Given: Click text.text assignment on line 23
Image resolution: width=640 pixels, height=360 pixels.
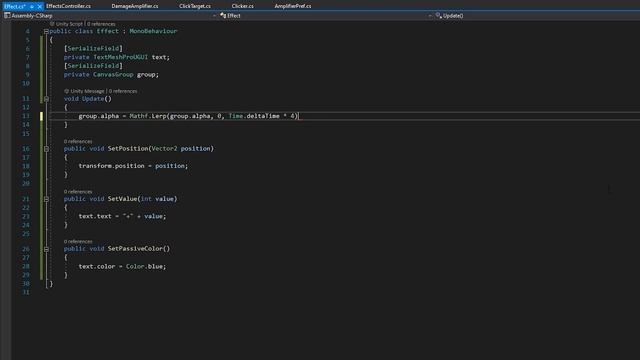Looking at the screenshot, I should click(95, 216).
